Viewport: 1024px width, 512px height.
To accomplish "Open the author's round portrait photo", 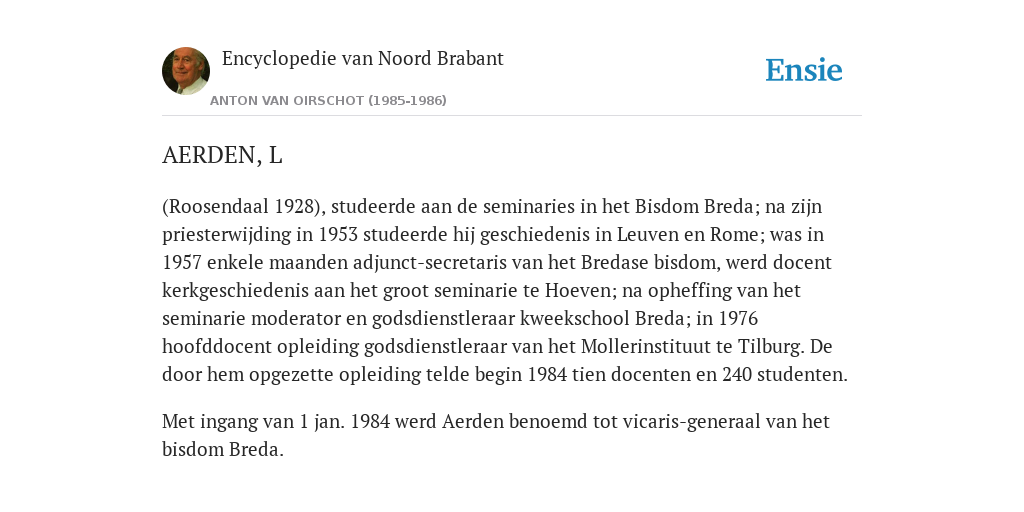I will (x=186, y=71).
